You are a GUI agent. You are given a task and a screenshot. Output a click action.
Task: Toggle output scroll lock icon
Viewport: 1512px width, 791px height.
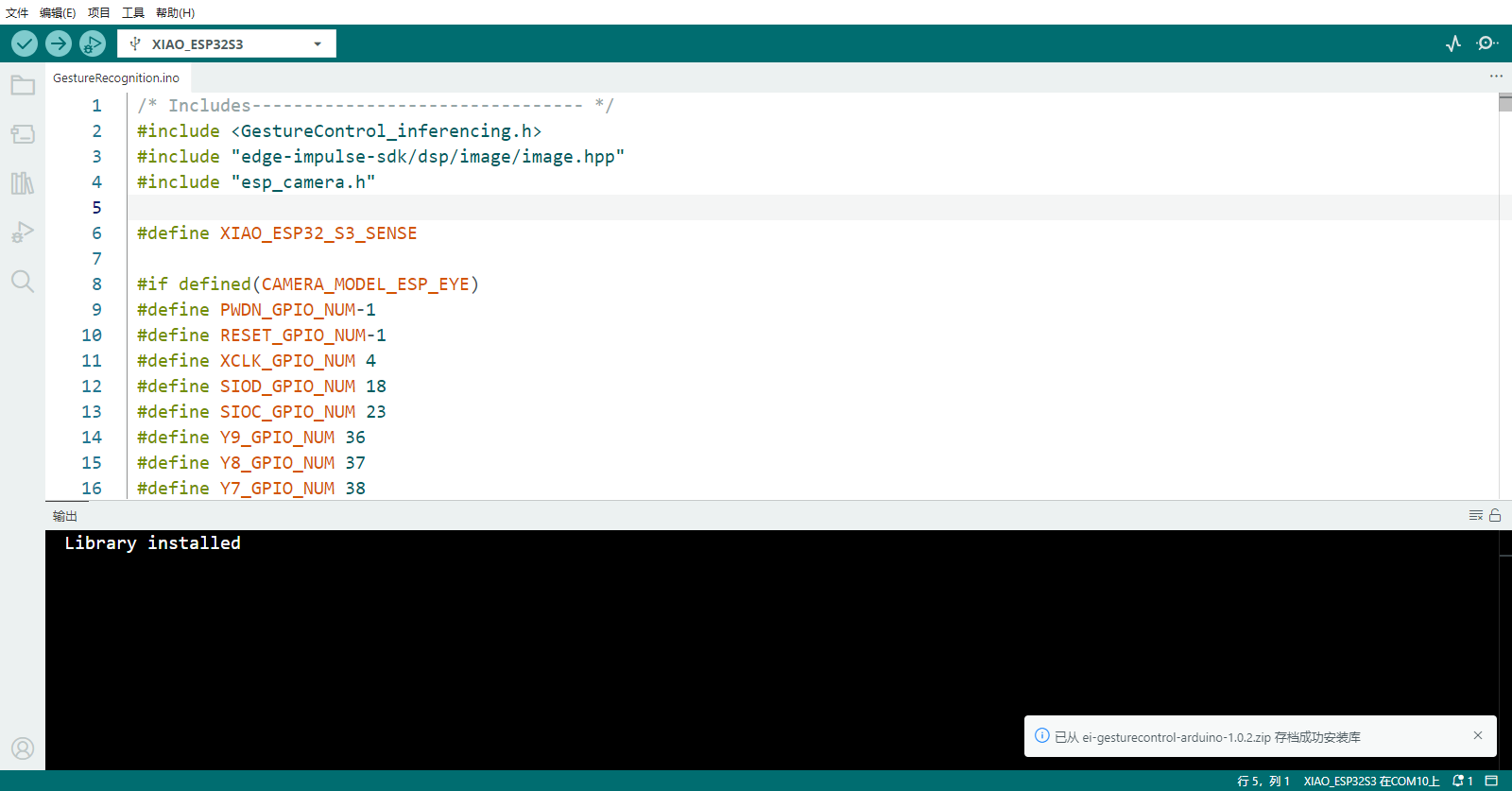click(1495, 515)
